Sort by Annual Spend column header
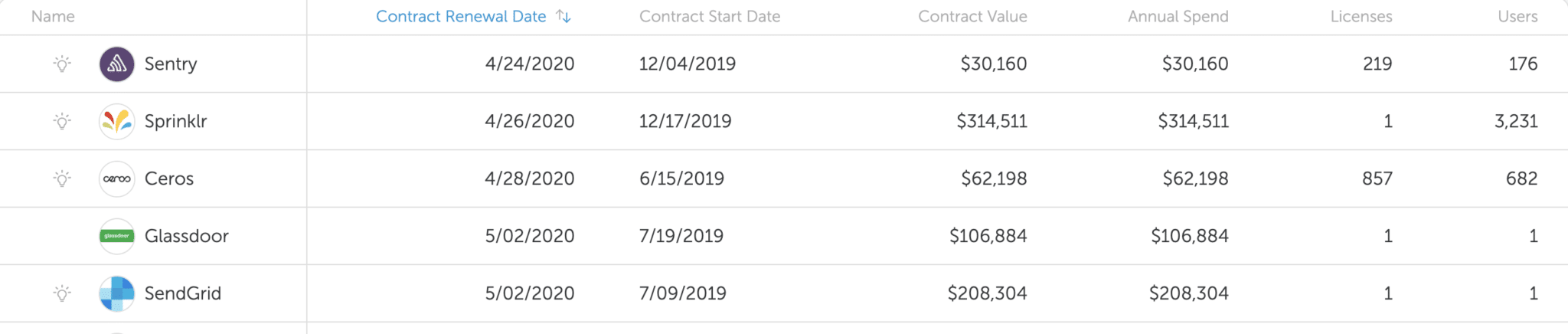 [1178, 16]
